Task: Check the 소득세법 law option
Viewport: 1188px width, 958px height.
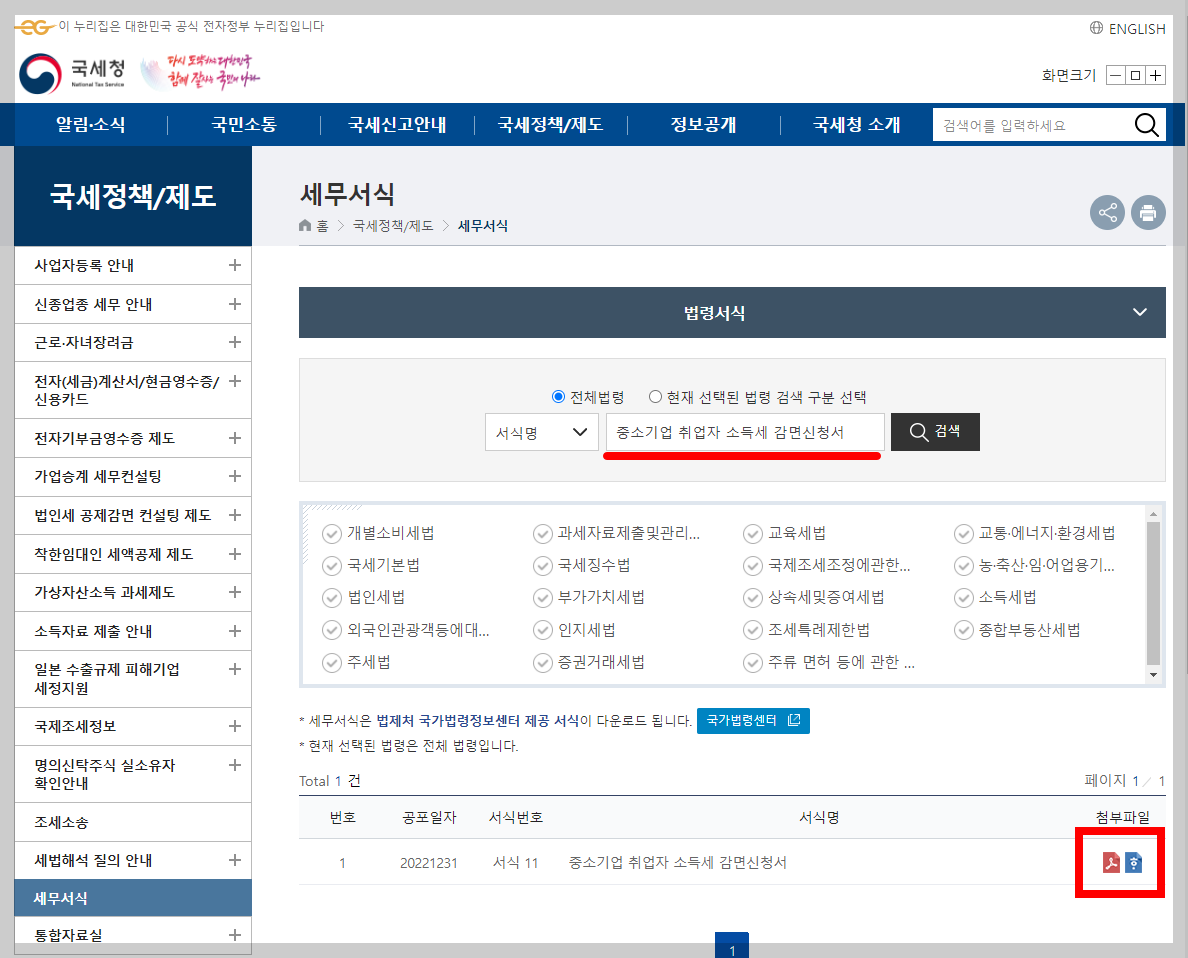Action: click(964, 598)
